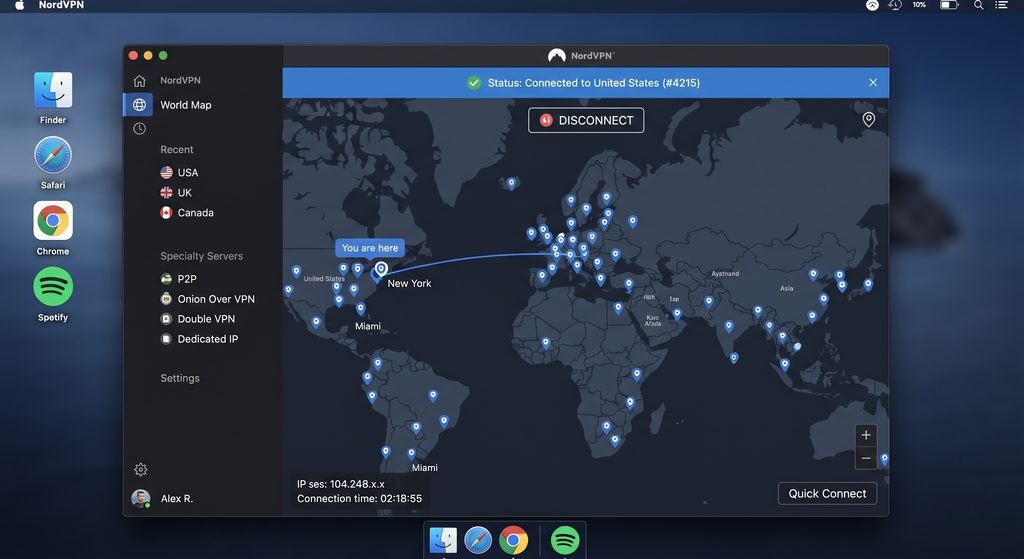Image resolution: width=1024 pixels, height=559 pixels.
Task: Open Spotlight search in menu bar
Action: (978, 5)
